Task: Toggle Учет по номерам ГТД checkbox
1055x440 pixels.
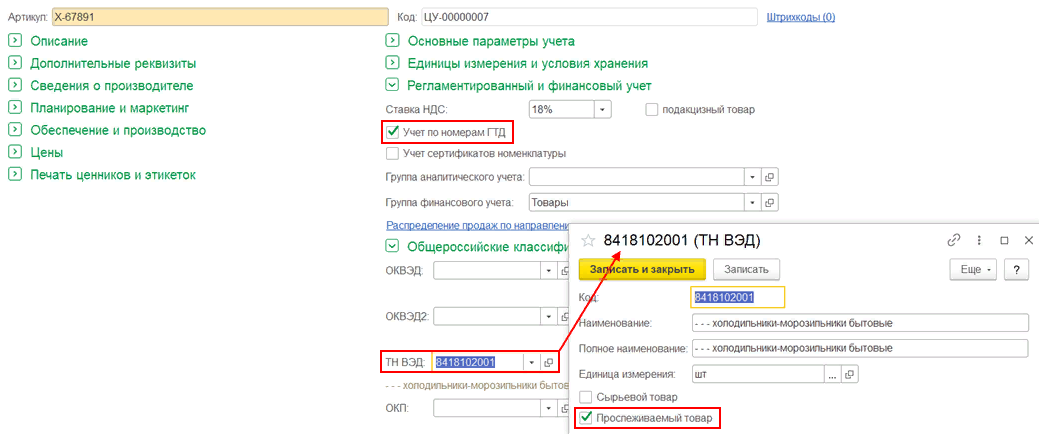Action: coord(392,131)
